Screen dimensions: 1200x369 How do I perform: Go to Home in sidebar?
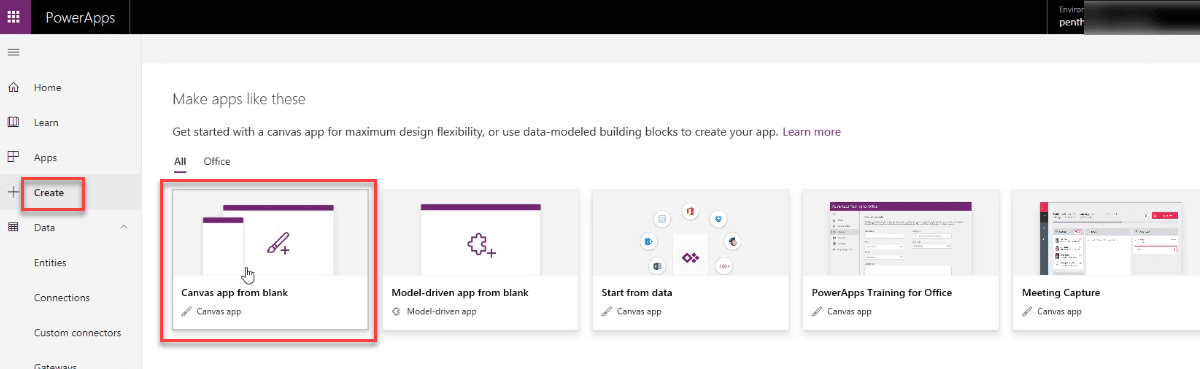pos(48,88)
